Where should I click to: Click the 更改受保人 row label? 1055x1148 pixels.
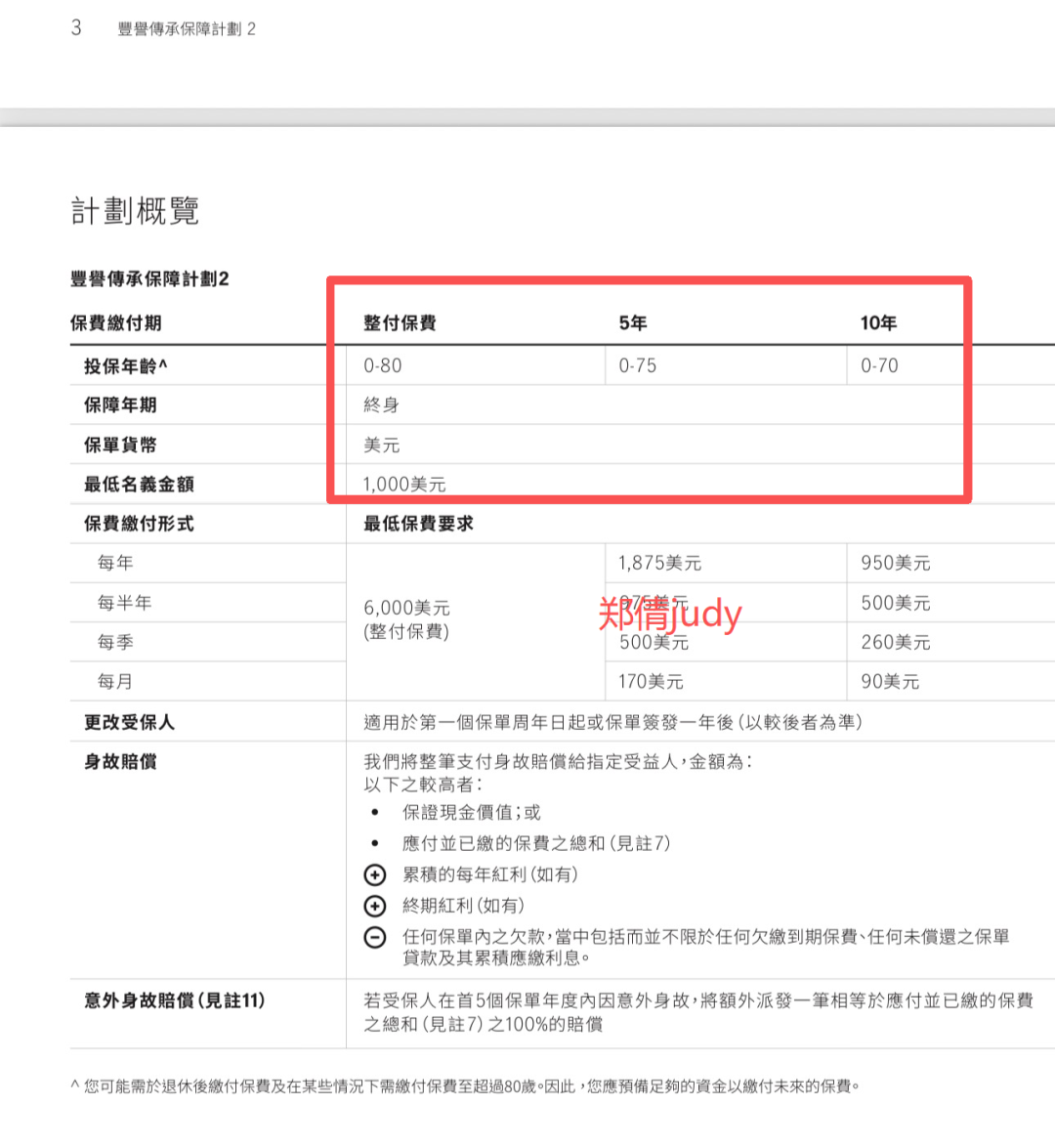click(x=129, y=722)
